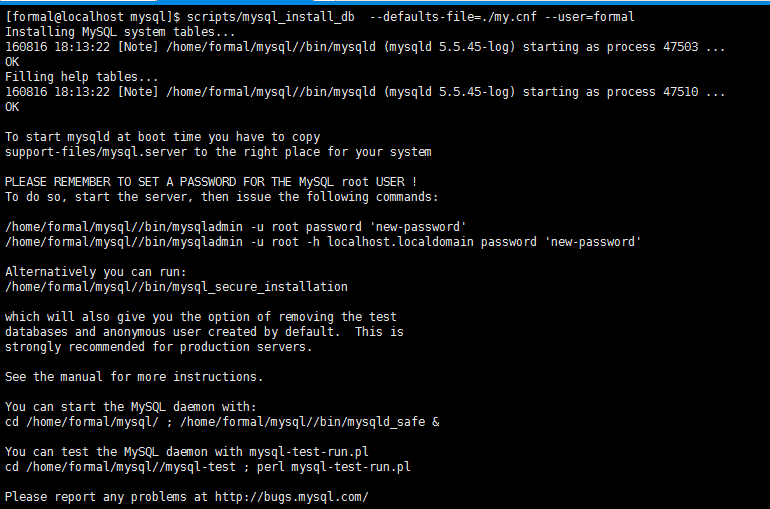Click the first OK status line
Image resolution: width=770 pixels, height=509 pixels.
tap(12, 62)
